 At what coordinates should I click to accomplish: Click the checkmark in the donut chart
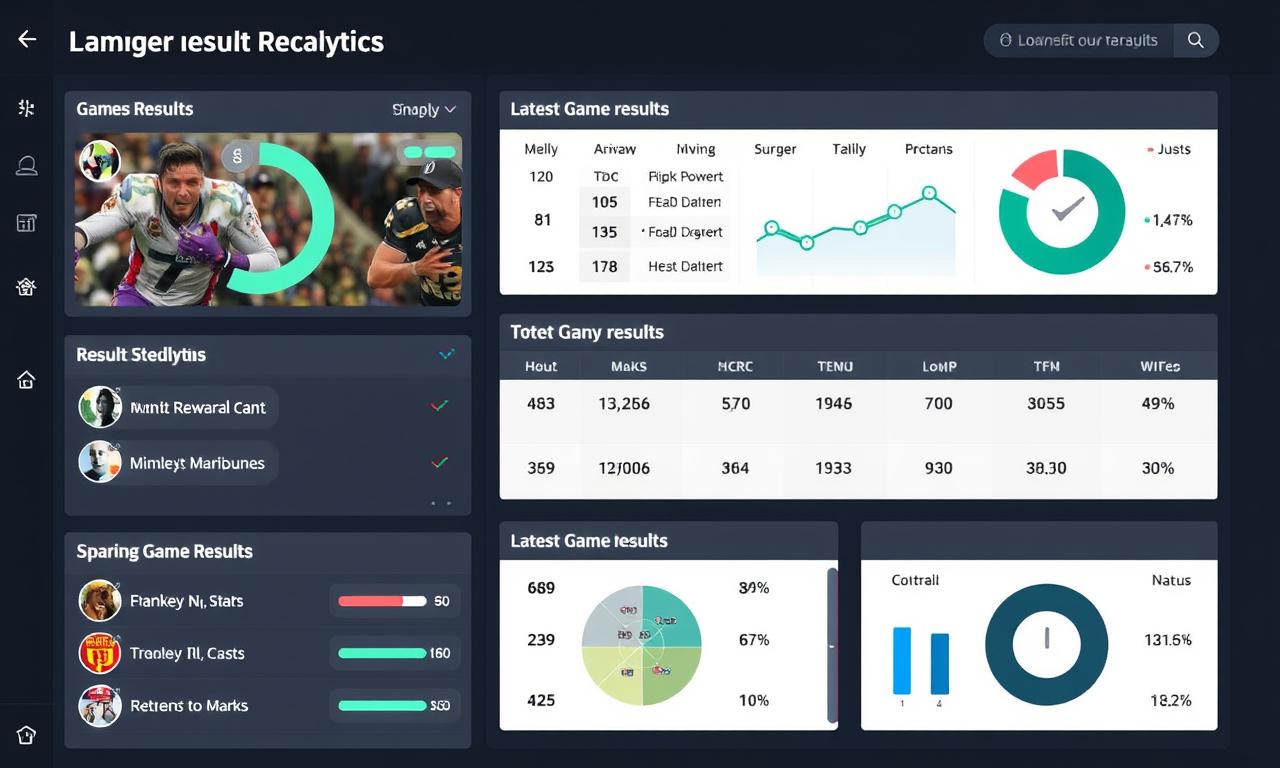tap(1067, 210)
